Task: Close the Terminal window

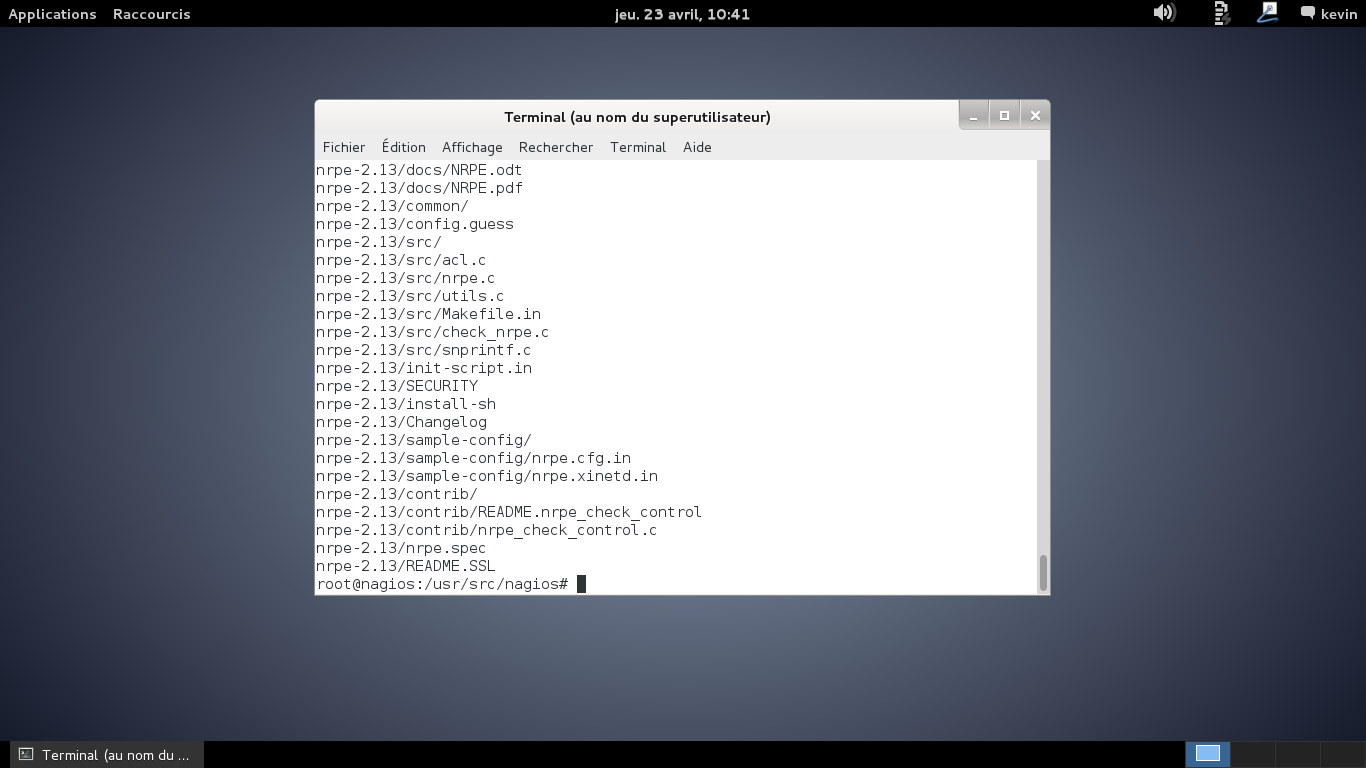Action: [x=1035, y=116]
